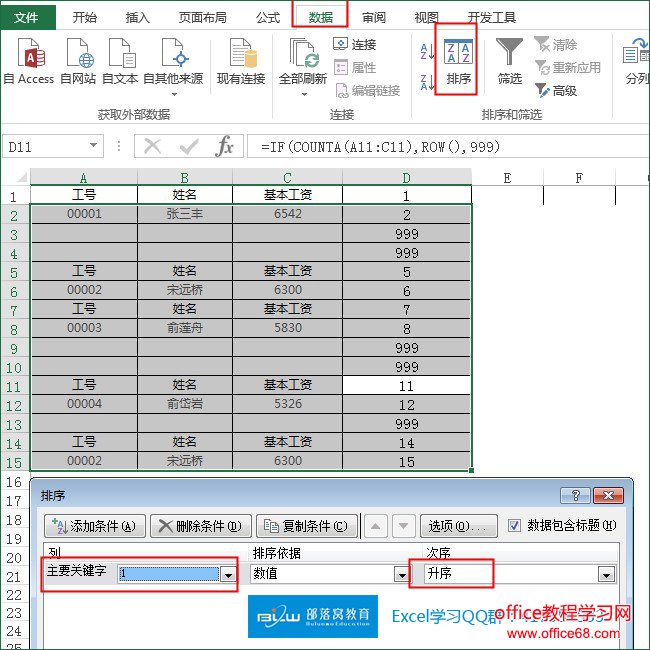Select cell containing 00004

click(84, 404)
